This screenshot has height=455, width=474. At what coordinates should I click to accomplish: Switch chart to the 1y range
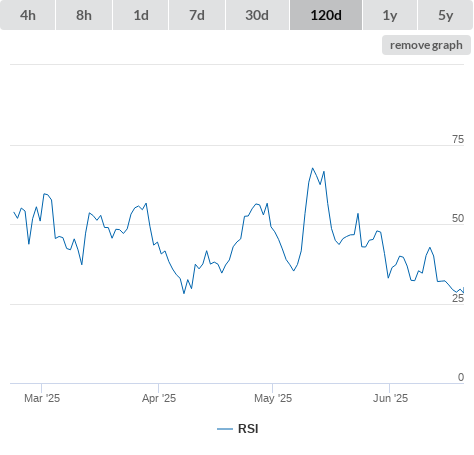pos(390,15)
